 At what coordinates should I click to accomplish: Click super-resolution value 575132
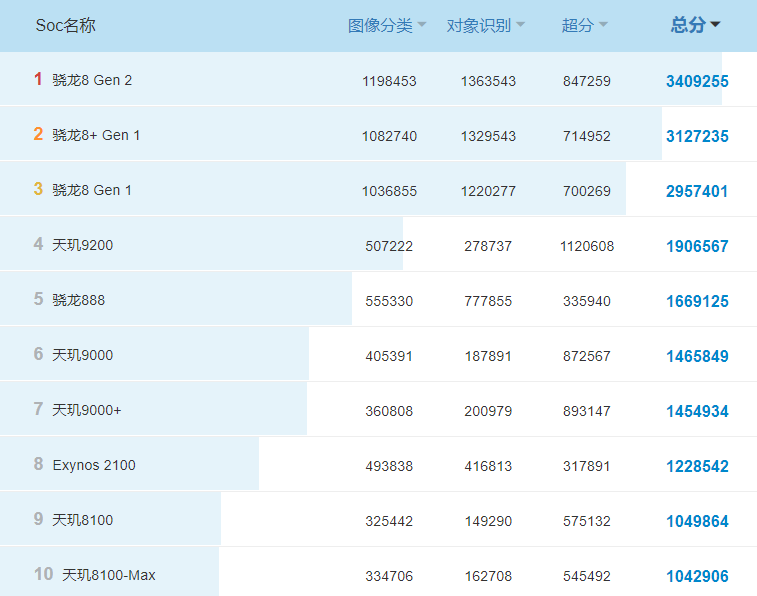(587, 521)
